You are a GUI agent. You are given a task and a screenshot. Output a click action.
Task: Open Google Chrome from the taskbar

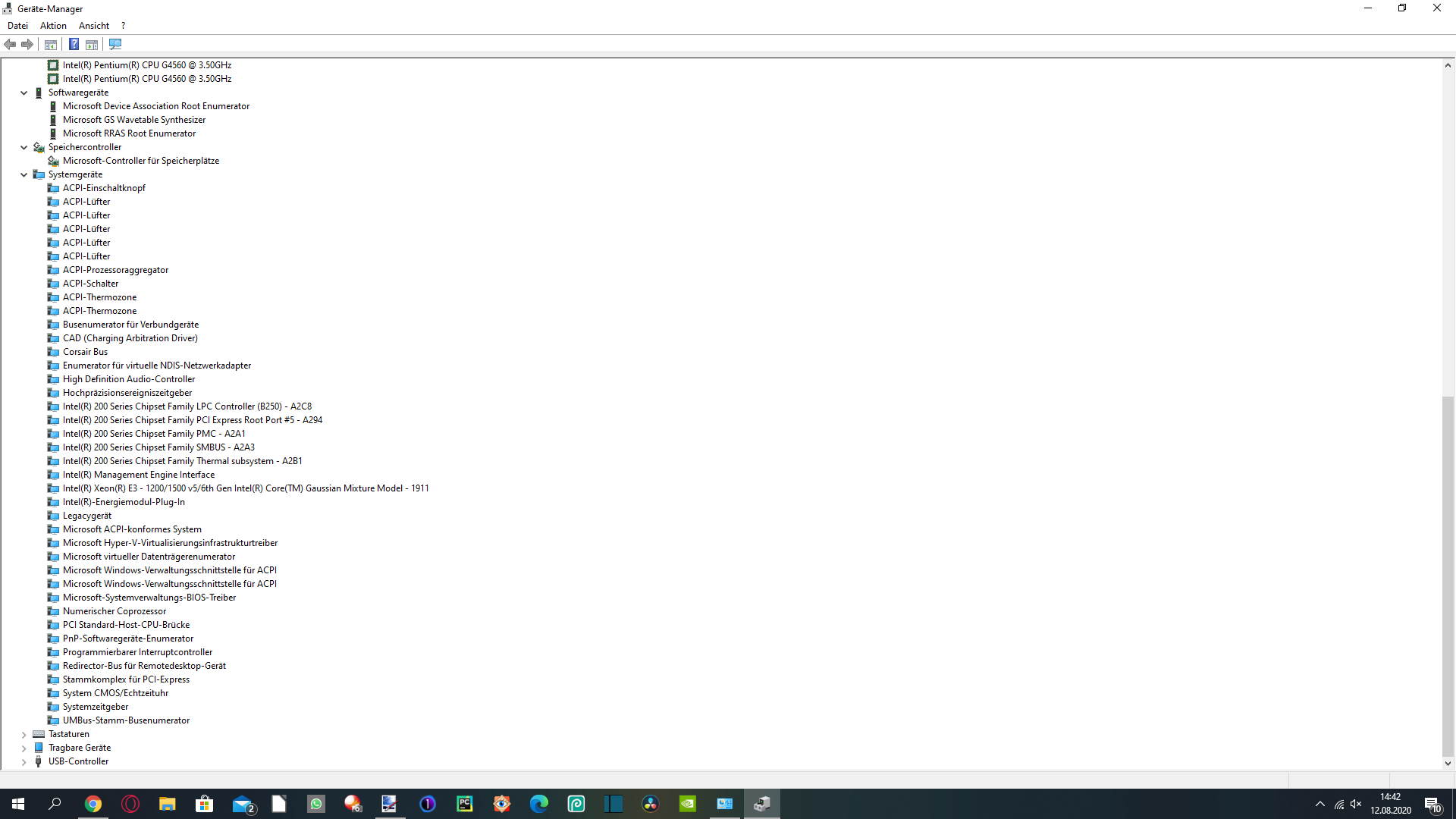coord(93,804)
